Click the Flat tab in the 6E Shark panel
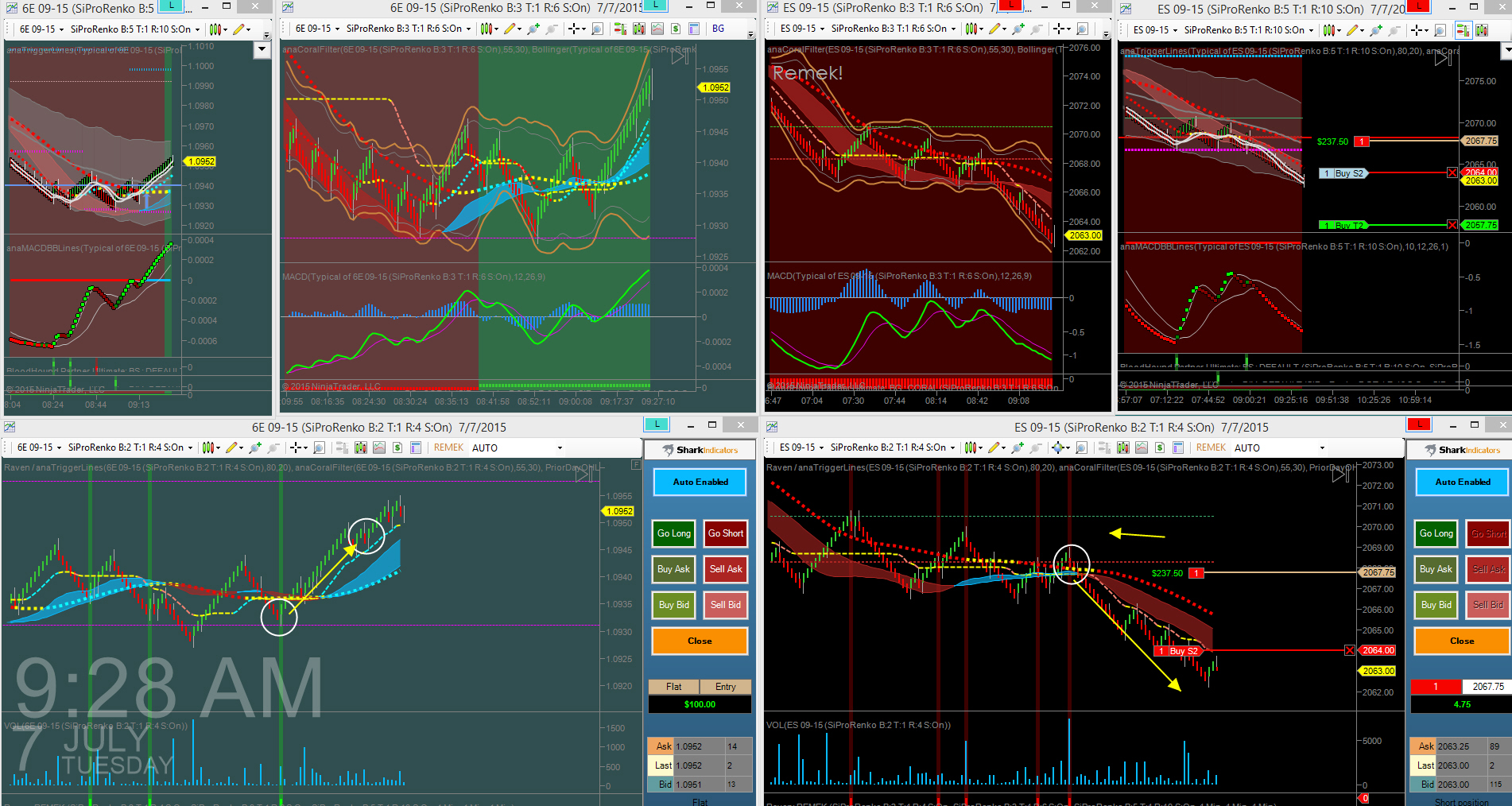This screenshot has height=806, width=1512. [x=673, y=687]
